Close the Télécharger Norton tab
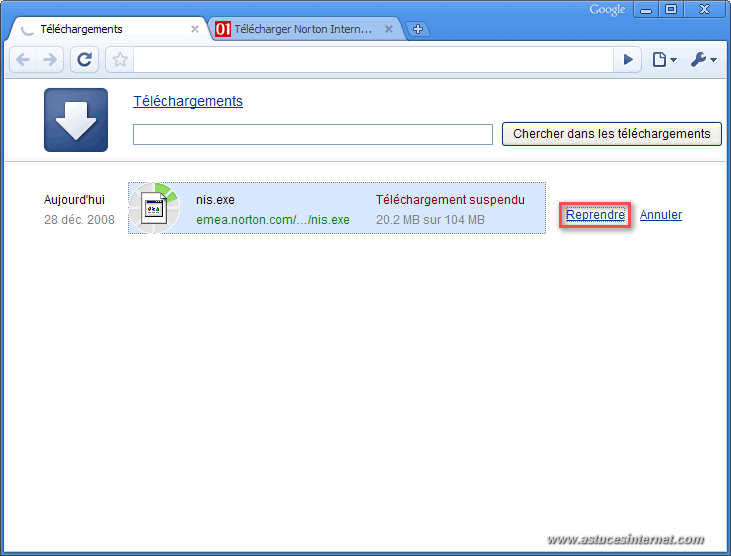Image resolution: width=731 pixels, height=556 pixels. [388, 29]
